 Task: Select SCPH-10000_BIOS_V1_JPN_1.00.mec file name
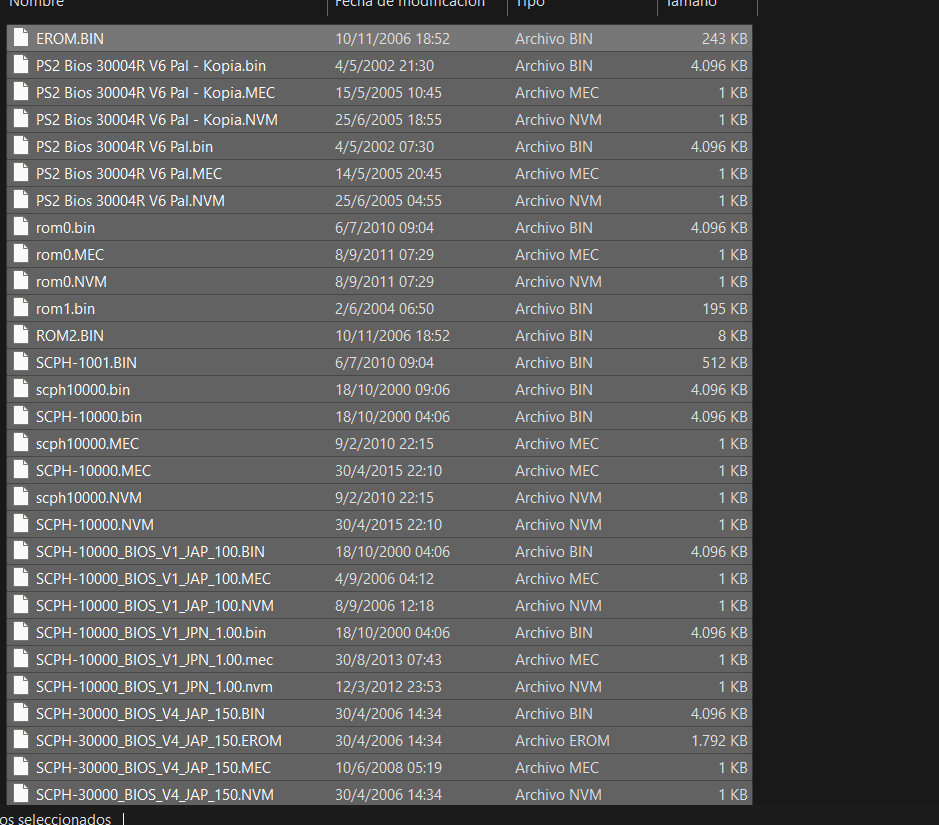(155, 660)
